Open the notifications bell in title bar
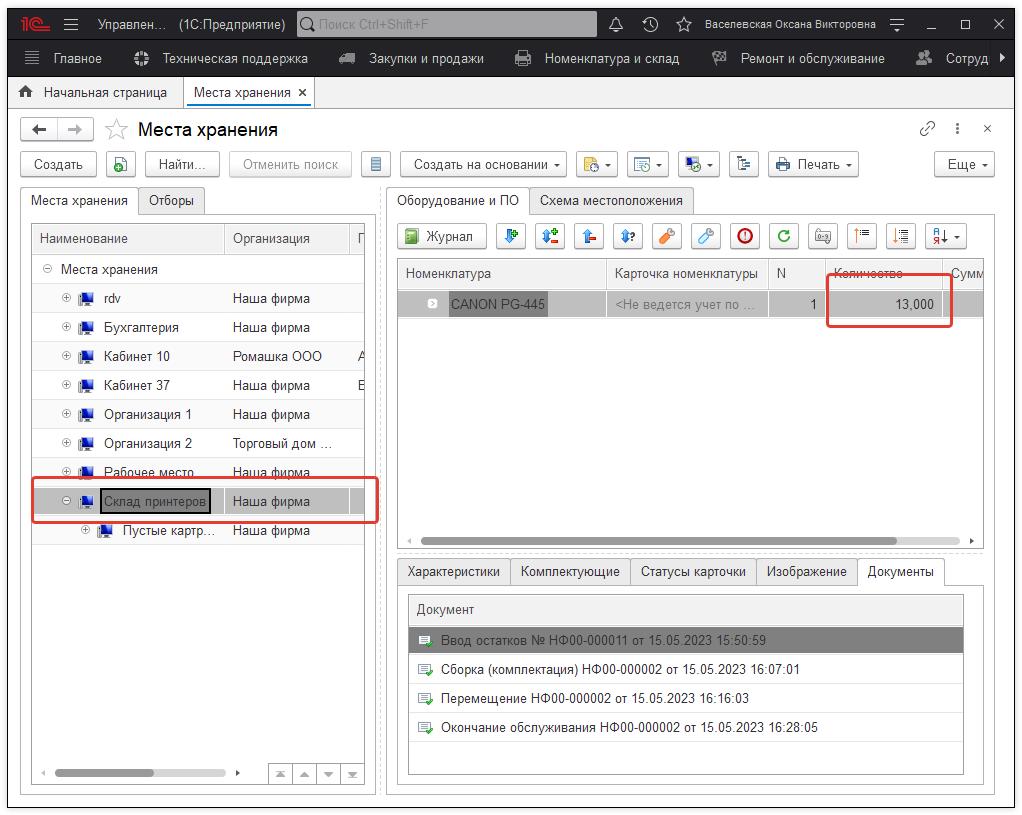The image size is (1022, 815). 616,24
